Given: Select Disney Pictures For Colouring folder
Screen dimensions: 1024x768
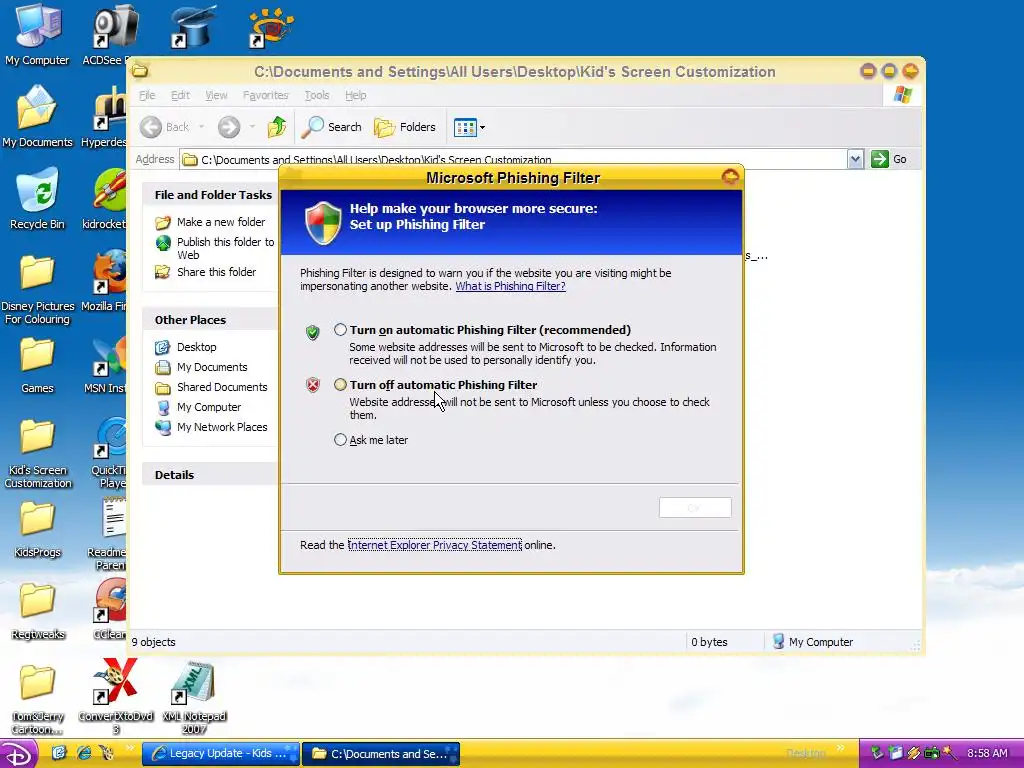Looking at the screenshot, I should 37,287.
